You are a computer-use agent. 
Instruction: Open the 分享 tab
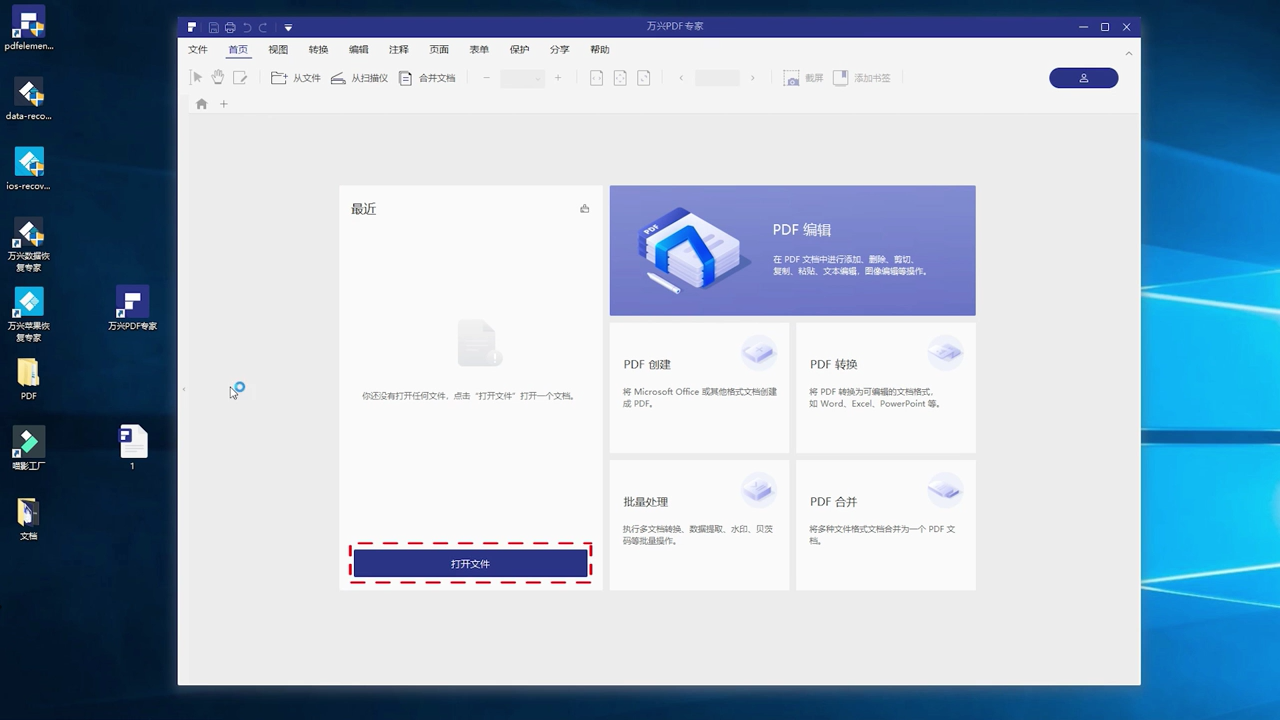click(x=559, y=50)
